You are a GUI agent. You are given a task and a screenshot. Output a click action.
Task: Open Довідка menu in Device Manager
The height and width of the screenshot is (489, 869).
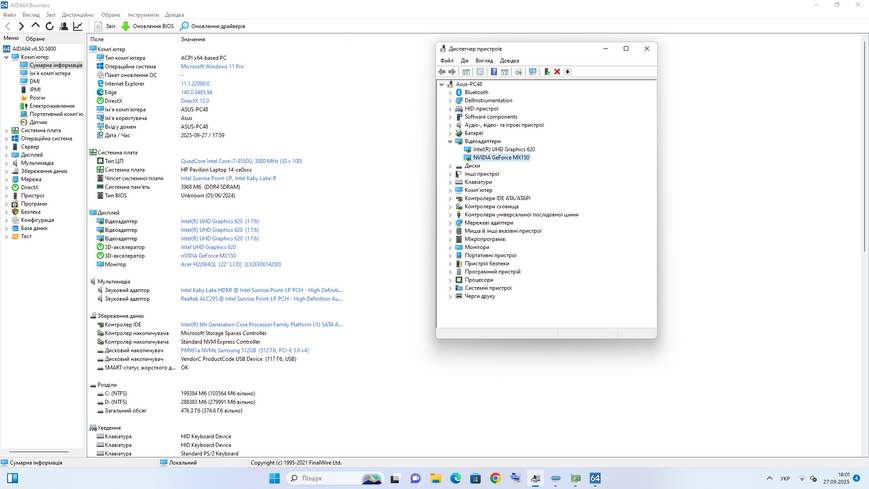coord(509,60)
